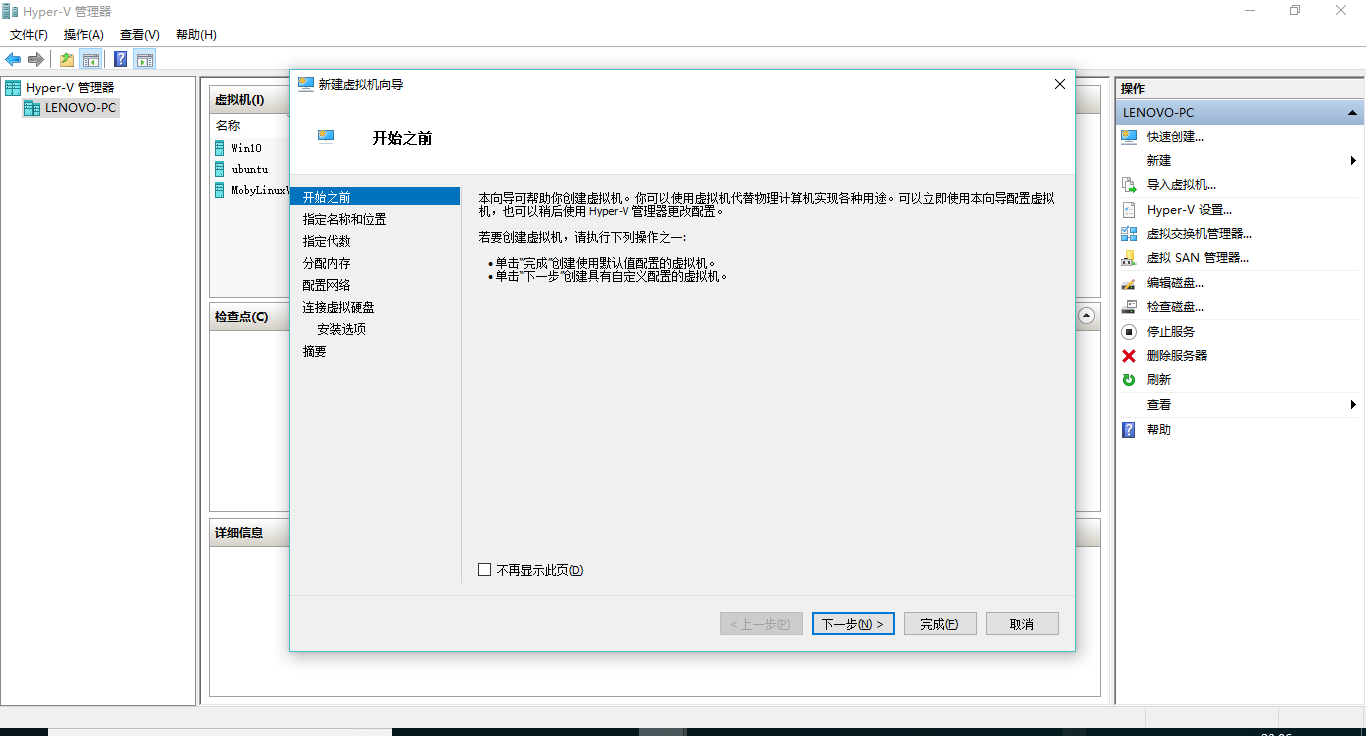Expand the 查看 submenu arrow in actions
The height and width of the screenshot is (736, 1366).
[x=1353, y=405]
